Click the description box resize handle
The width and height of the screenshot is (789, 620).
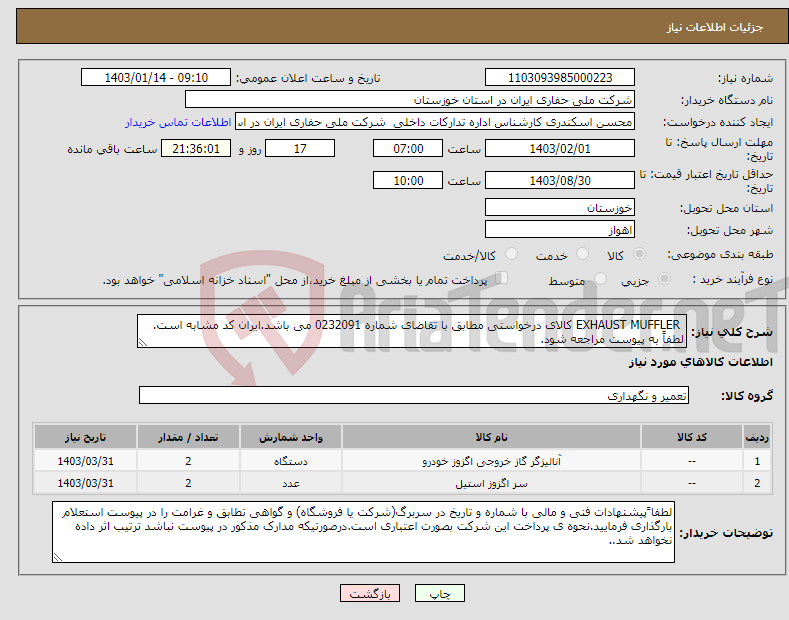tap(142, 343)
